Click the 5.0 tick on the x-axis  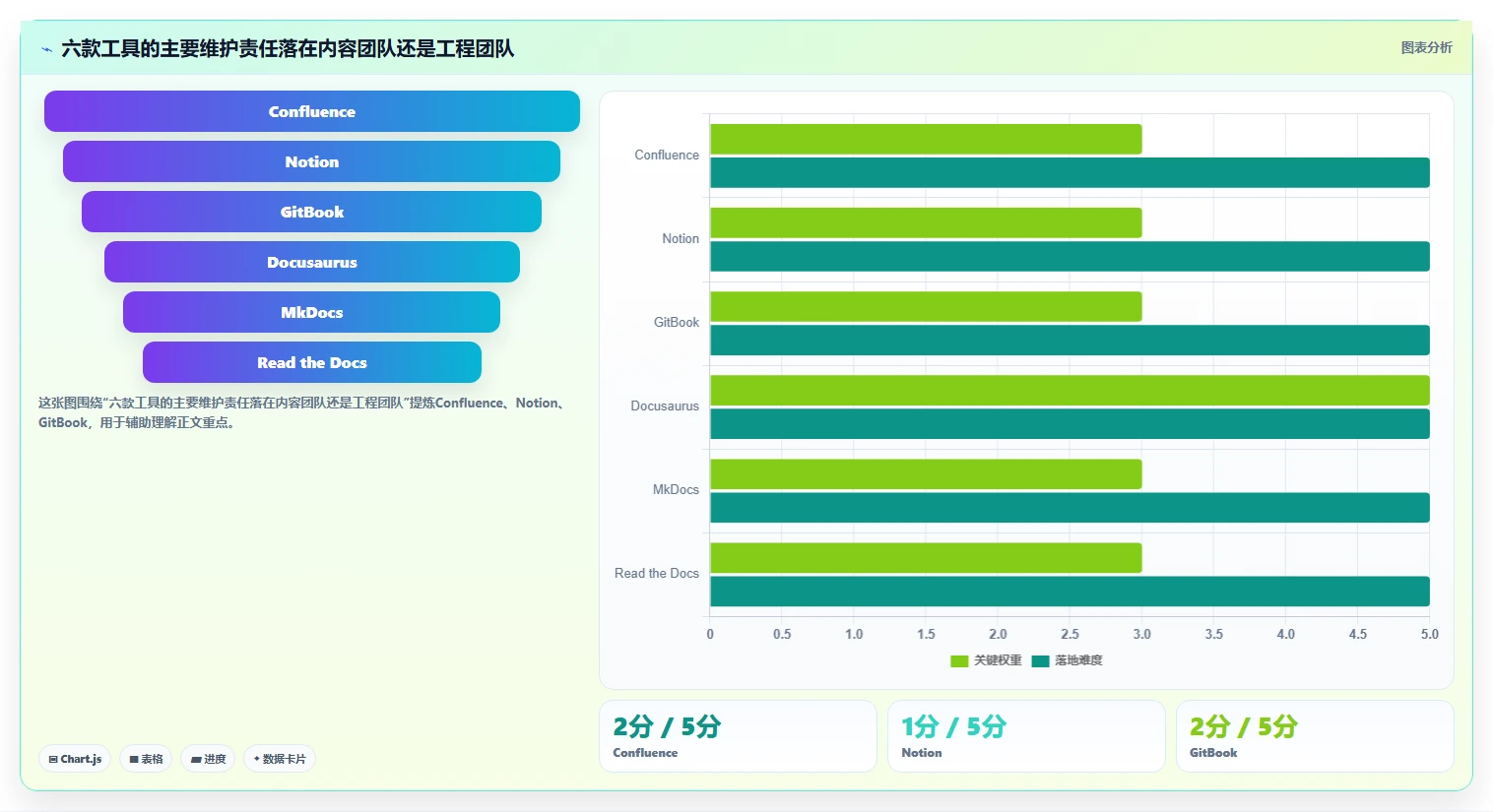[x=1429, y=634]
